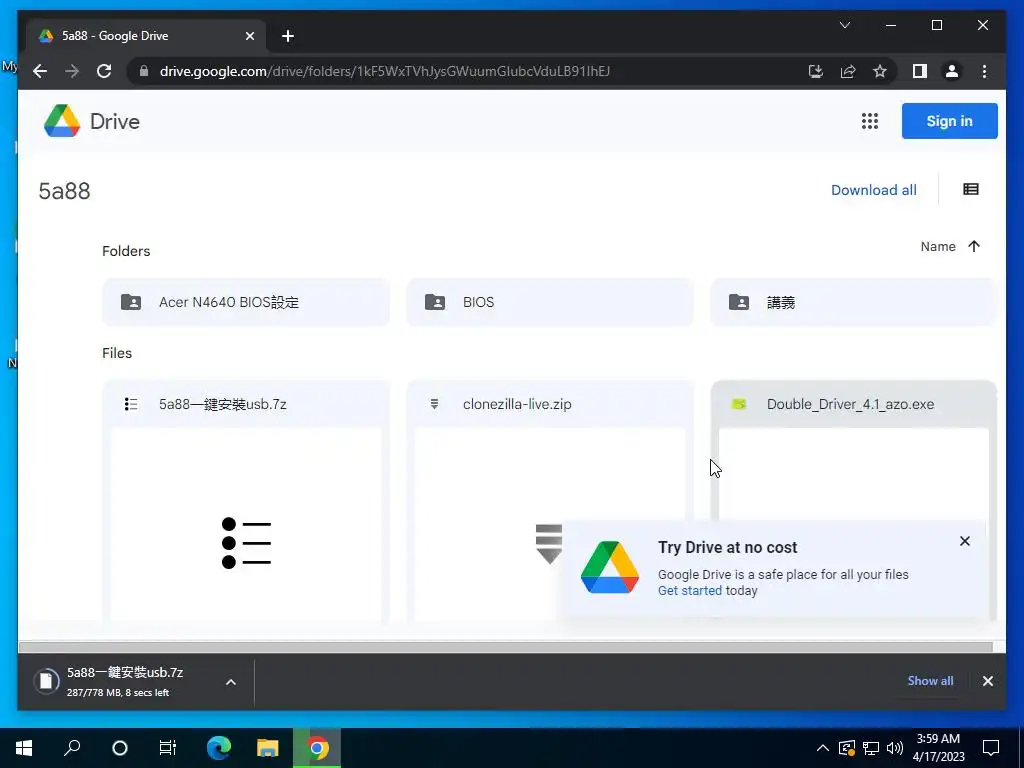1024x768 pixels.
Task: Select file Double_Driver_4.1_azo.exe
Action: [850, 404]
